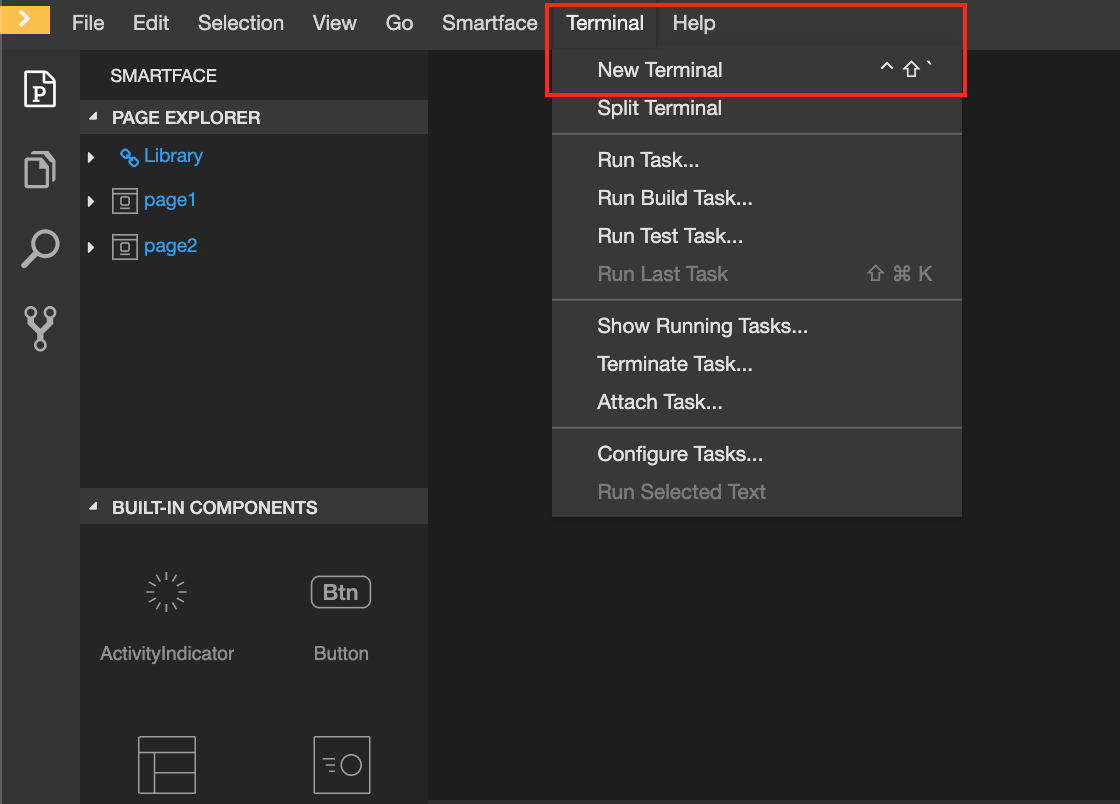Click the page1 page icon

coord(125,201)
